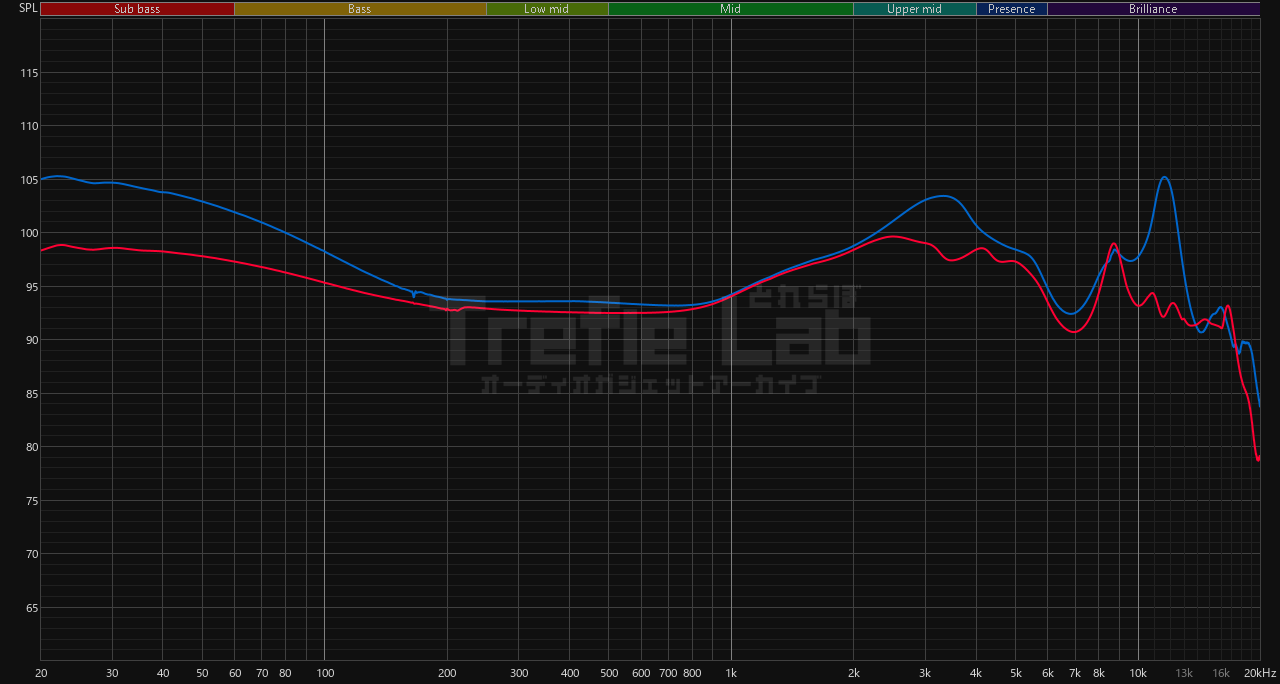Screen dimensions: 1280x684
Task: Click the 115 dB level label
Action: coord(29,73)
